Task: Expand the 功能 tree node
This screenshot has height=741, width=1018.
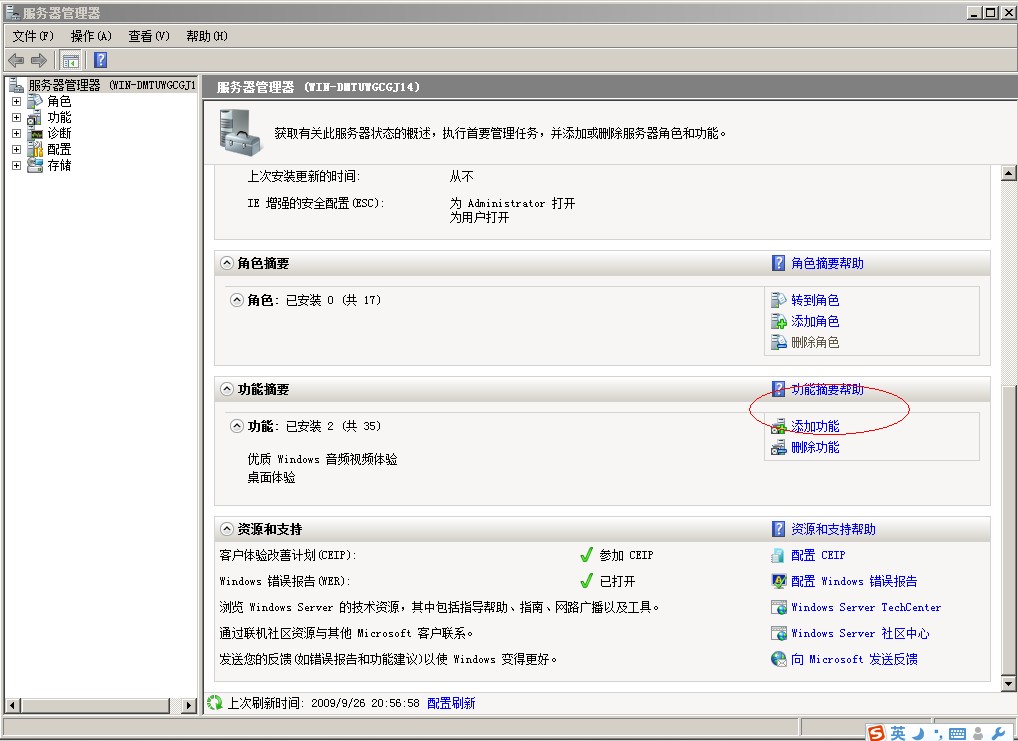Action: (x=16, y=118)
